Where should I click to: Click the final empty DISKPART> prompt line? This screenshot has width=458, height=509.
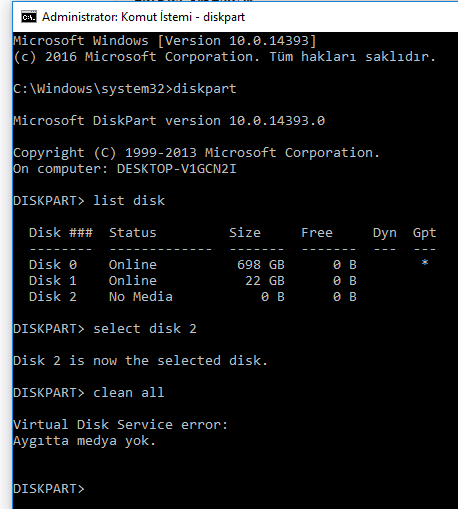point(49,489)
